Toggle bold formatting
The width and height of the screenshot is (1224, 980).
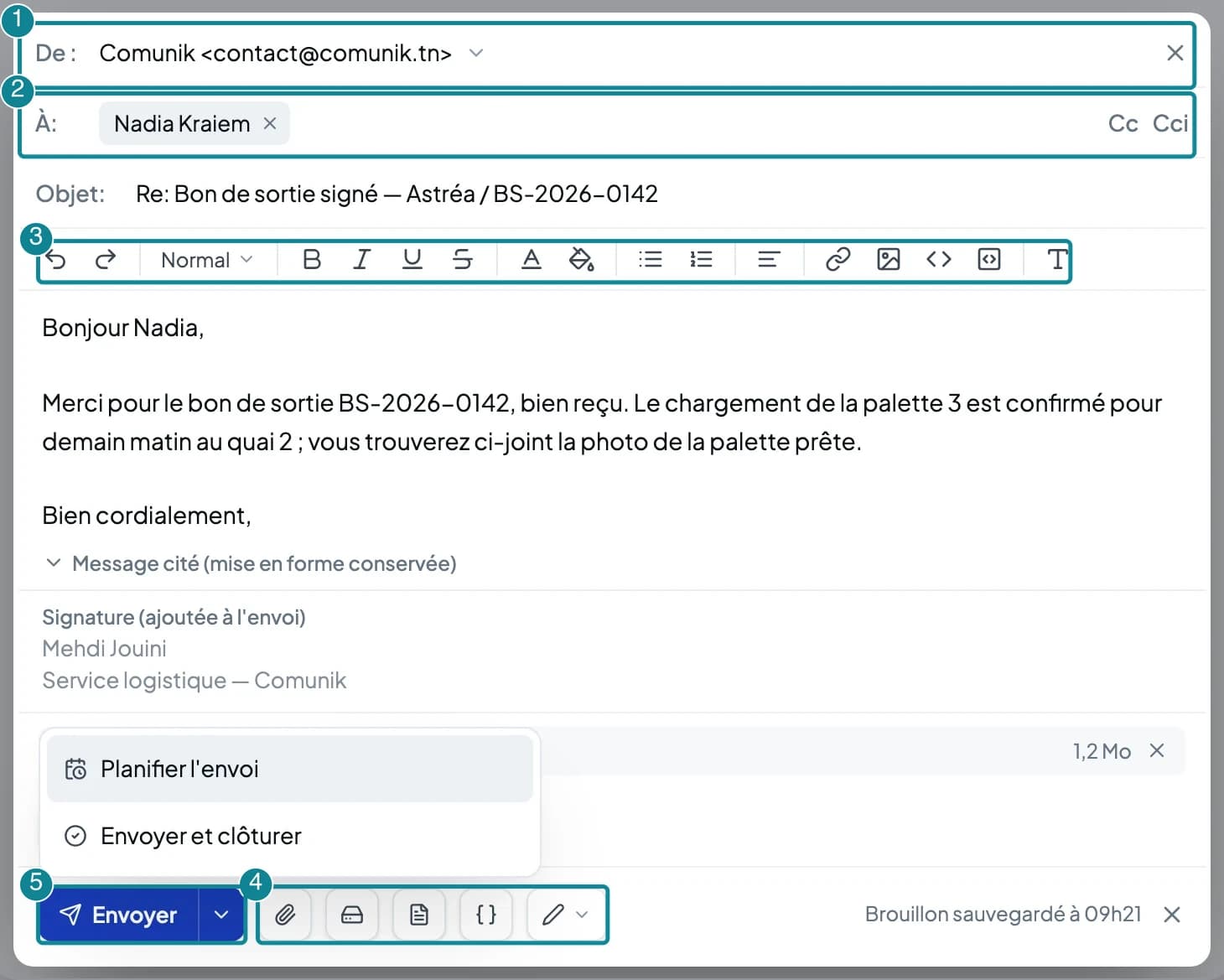pos(312,260)
